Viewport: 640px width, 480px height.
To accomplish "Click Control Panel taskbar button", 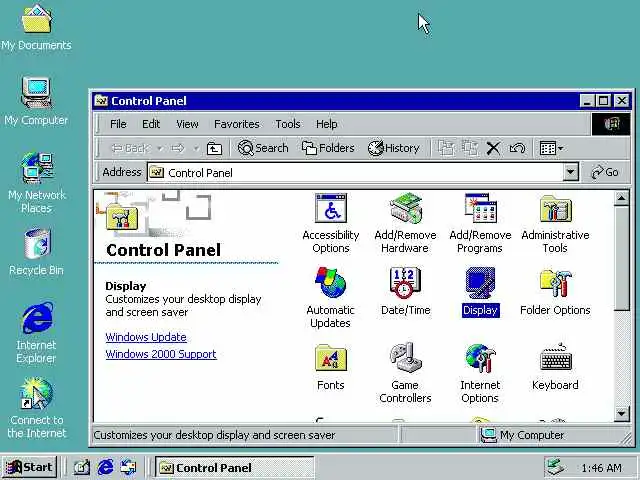I will coord(234,468).
